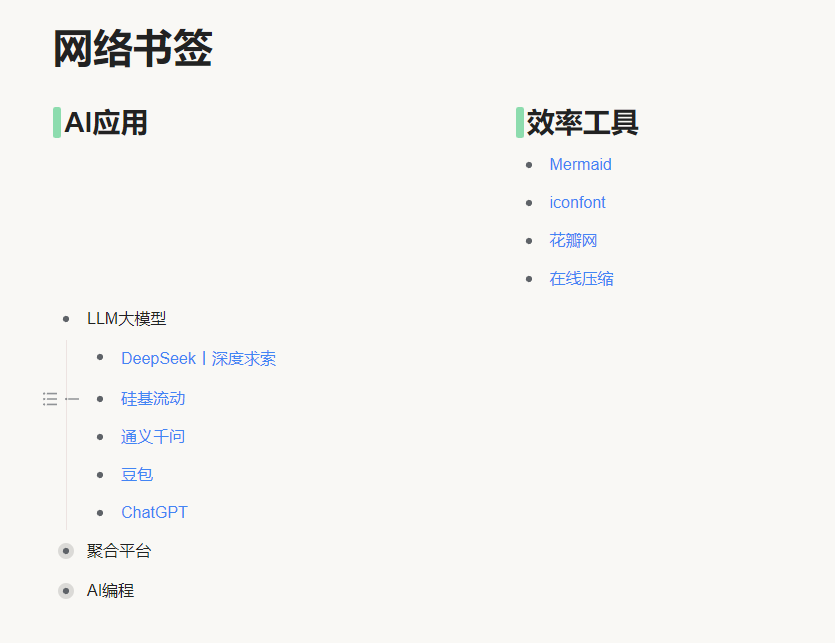
Task: Click the bullet before 在线压缩
Action: click(529, 279)
